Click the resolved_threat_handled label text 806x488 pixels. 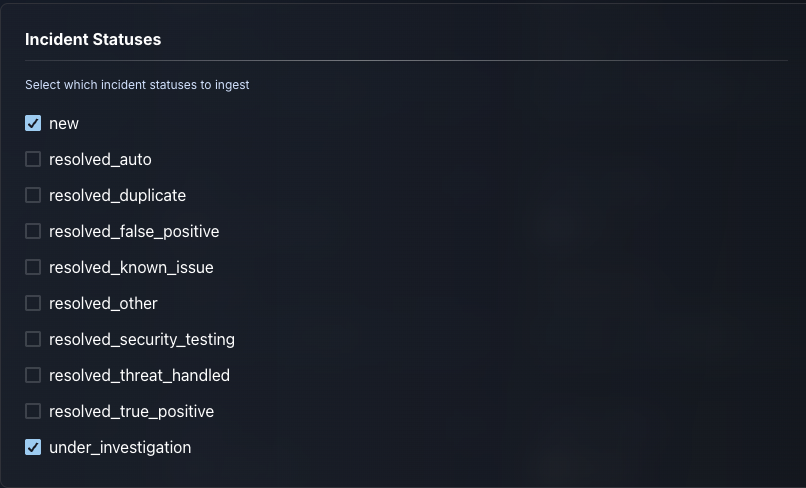point(139,375)
